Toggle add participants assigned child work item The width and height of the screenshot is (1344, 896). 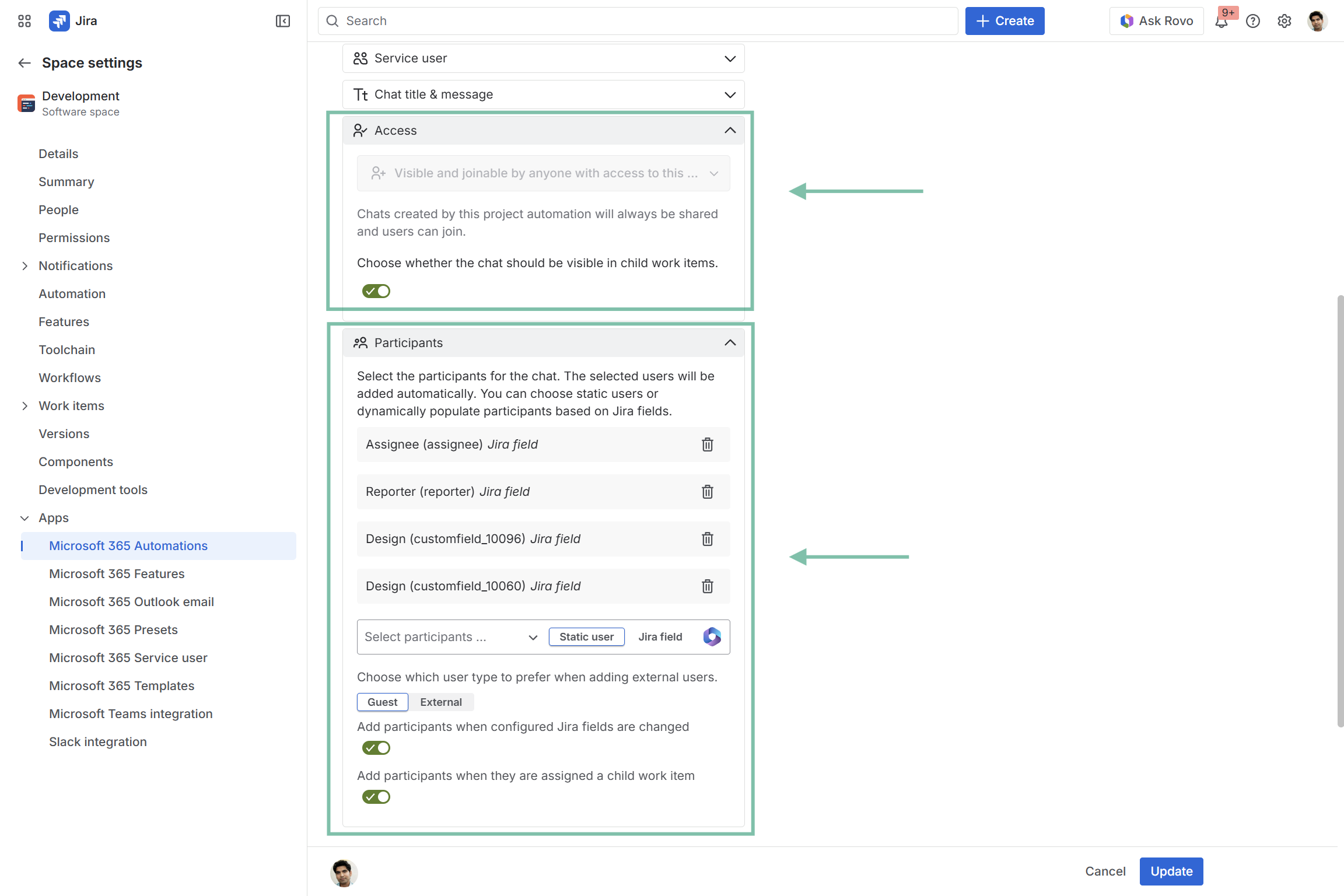(376, 797)
